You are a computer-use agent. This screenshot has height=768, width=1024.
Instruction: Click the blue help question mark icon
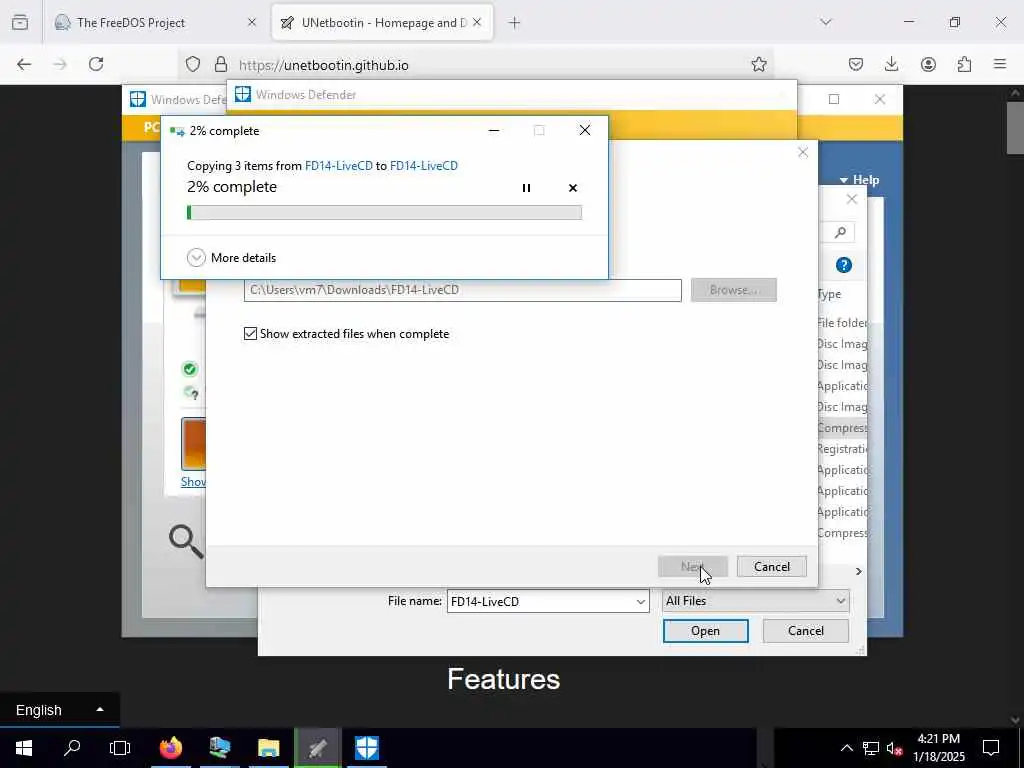click(x=844, y=265)
